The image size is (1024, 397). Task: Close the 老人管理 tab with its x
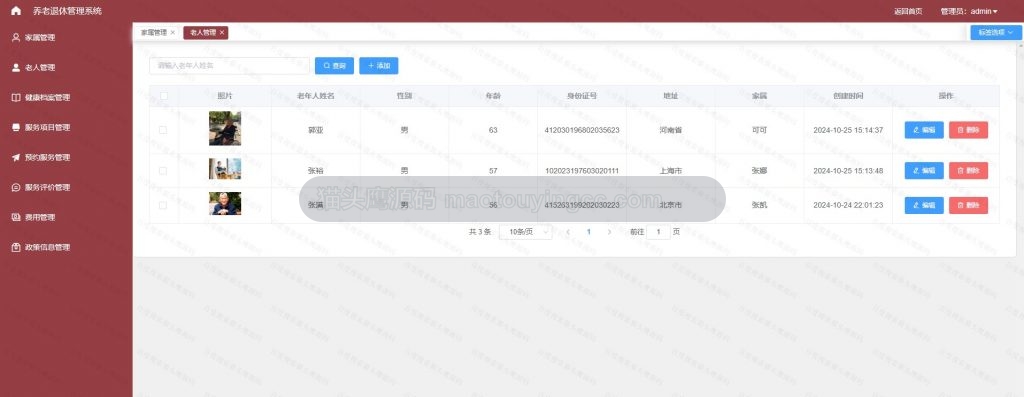pos(221,32)
